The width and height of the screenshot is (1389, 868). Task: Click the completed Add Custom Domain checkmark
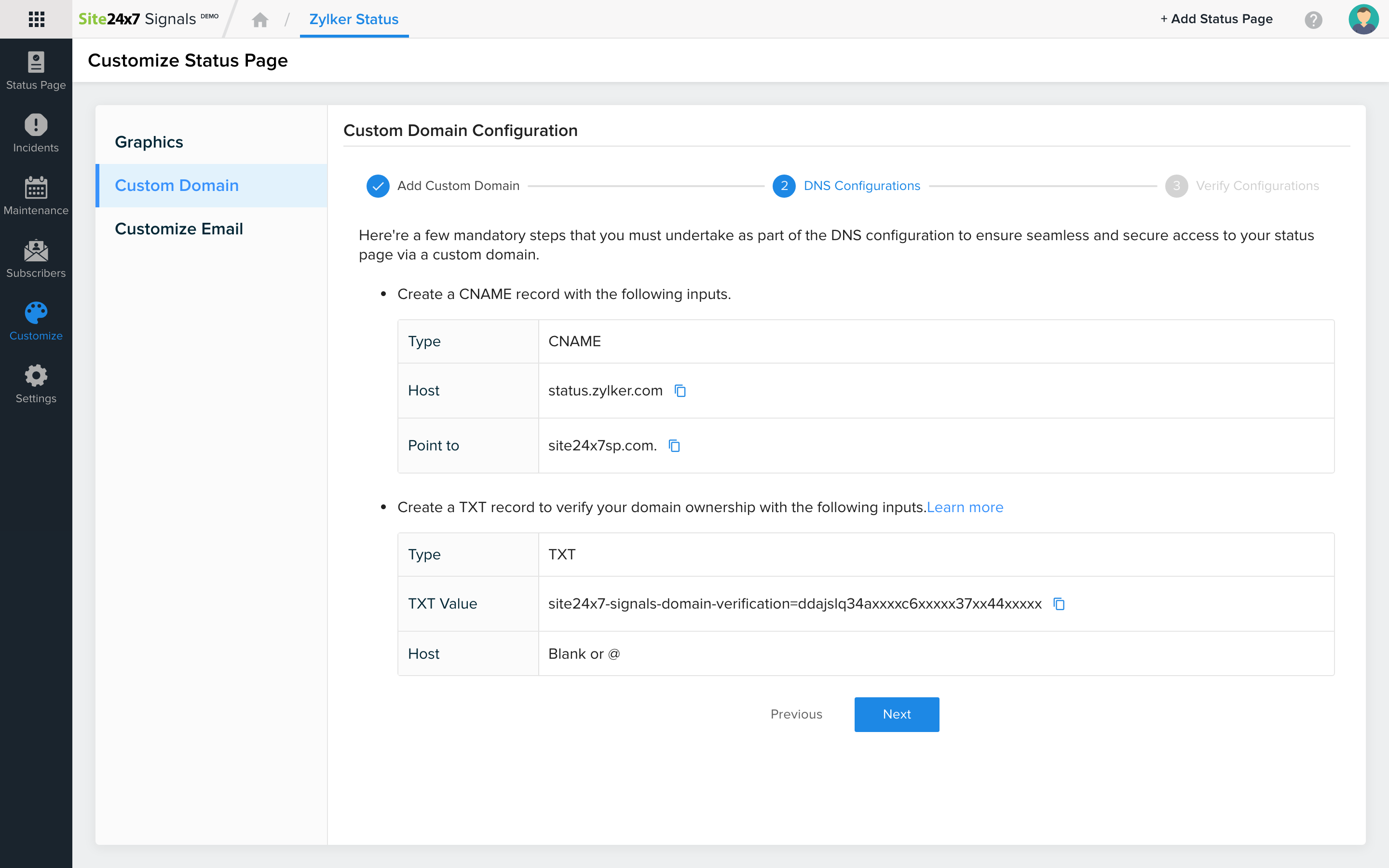point(378,186)
